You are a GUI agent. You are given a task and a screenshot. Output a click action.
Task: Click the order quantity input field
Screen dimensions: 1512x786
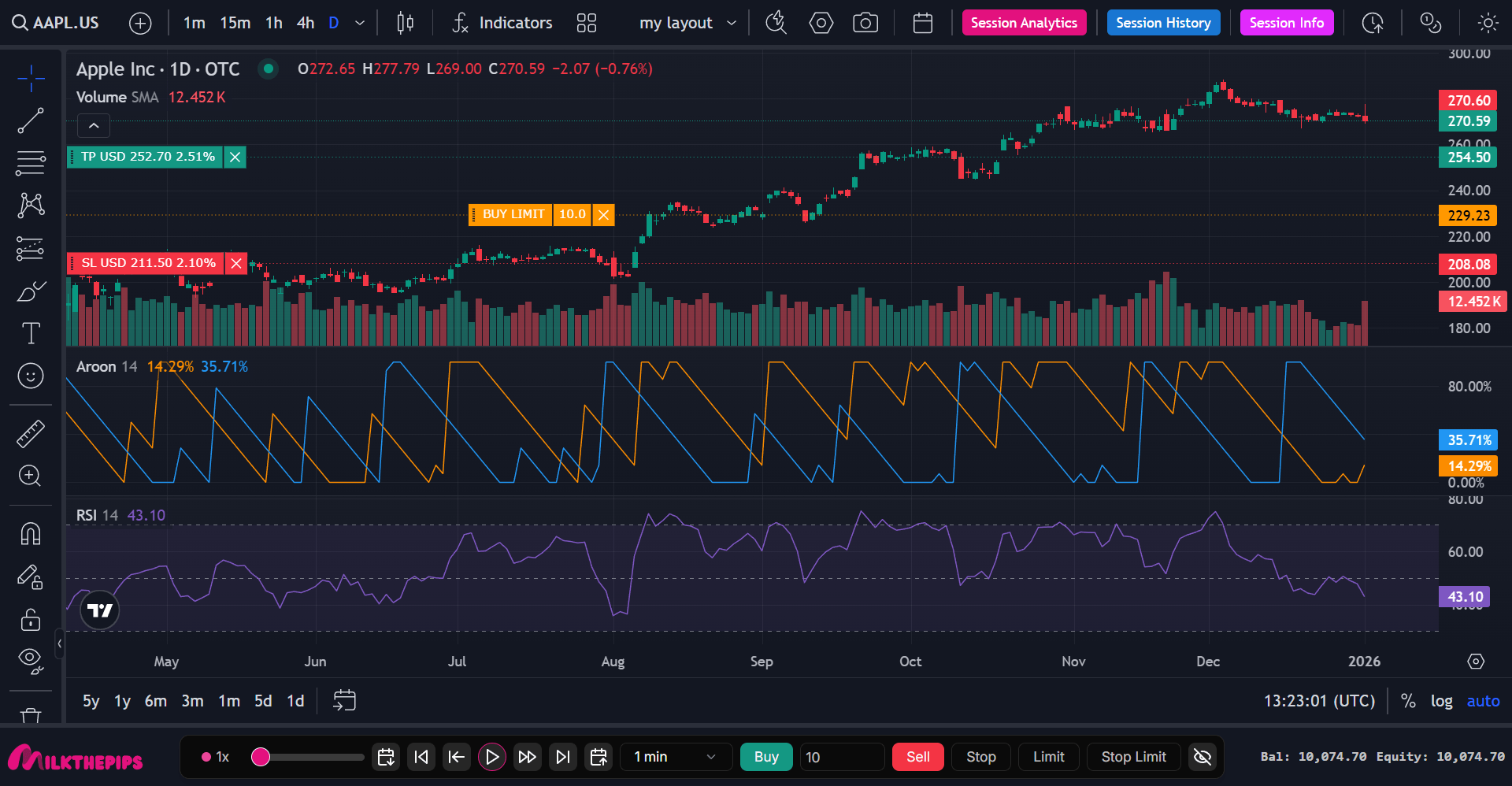point(840,757)
